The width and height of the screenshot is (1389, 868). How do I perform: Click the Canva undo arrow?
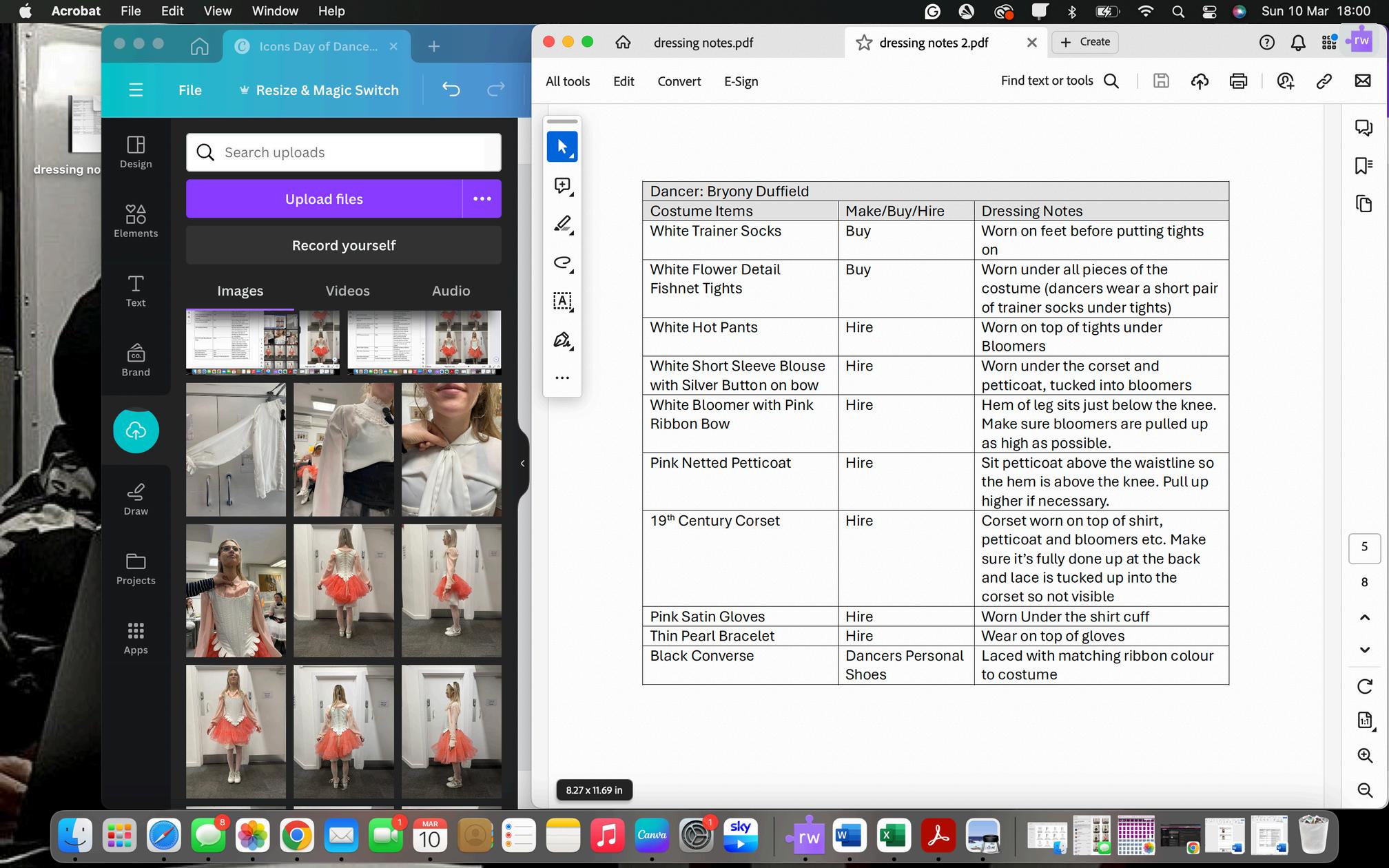point(451,90)
